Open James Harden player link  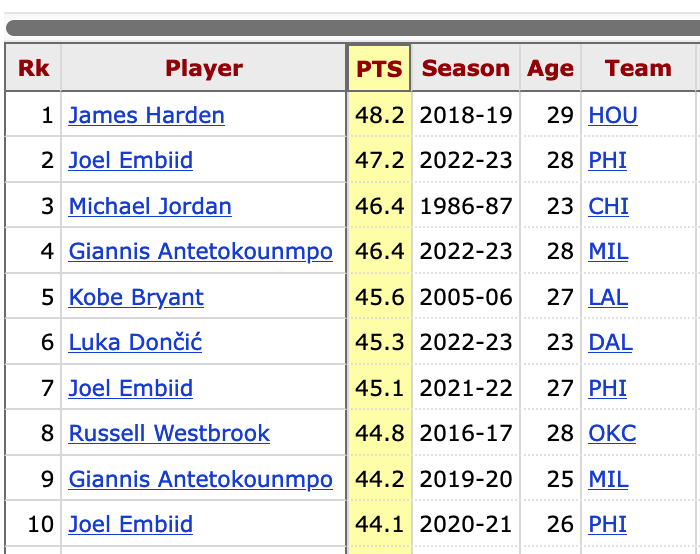click(x=146, y=115)
